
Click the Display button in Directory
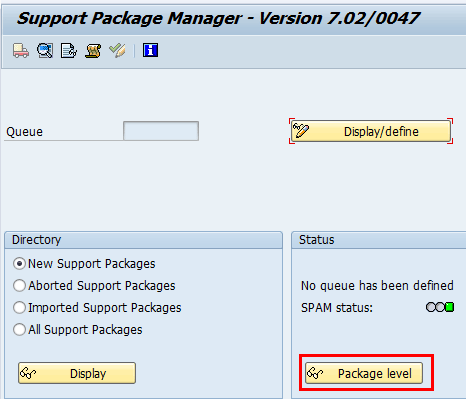click(77, 373)
